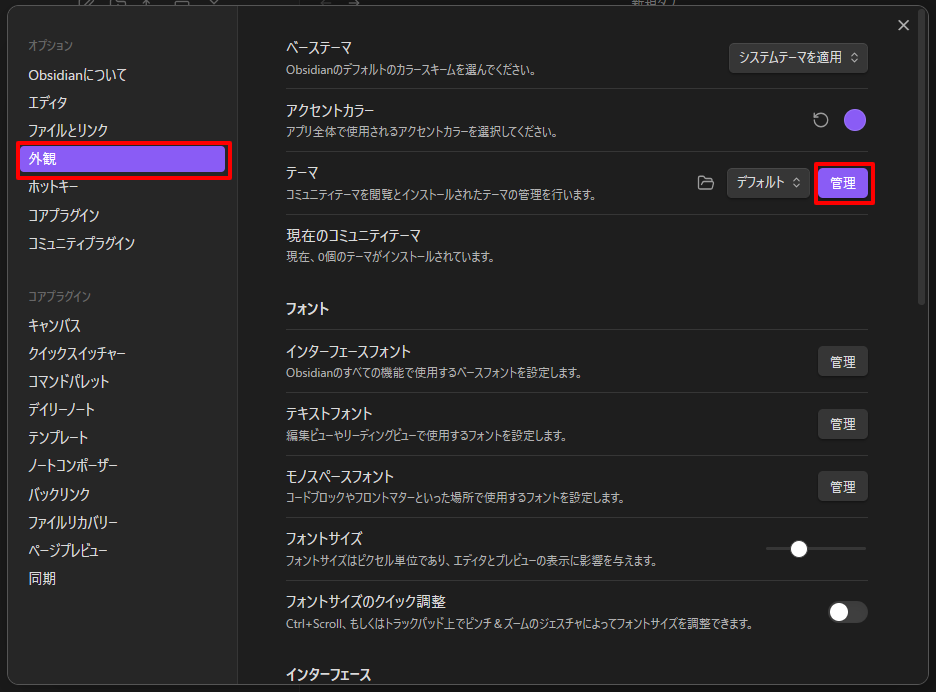Viewport: 936px width, 692px height.
Task: Click the accent color reset icon
Action: 821,121
